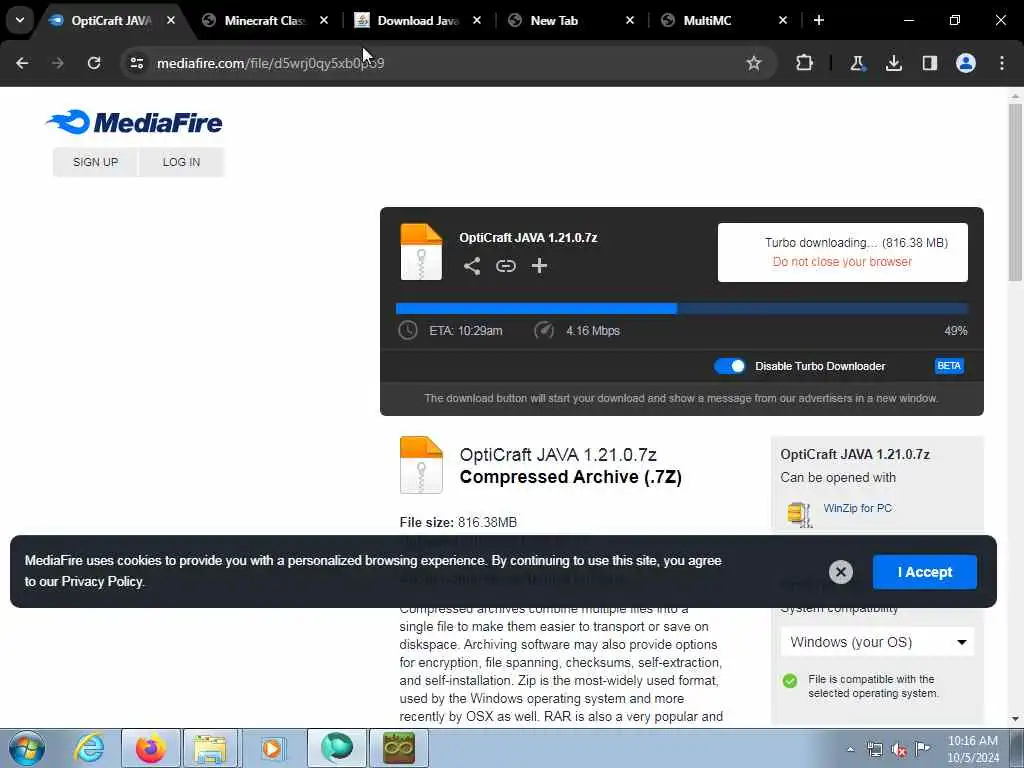Open Chrome three-dot menu
This screenshot has height=768, width=1024.
(x=1002, y=63)
